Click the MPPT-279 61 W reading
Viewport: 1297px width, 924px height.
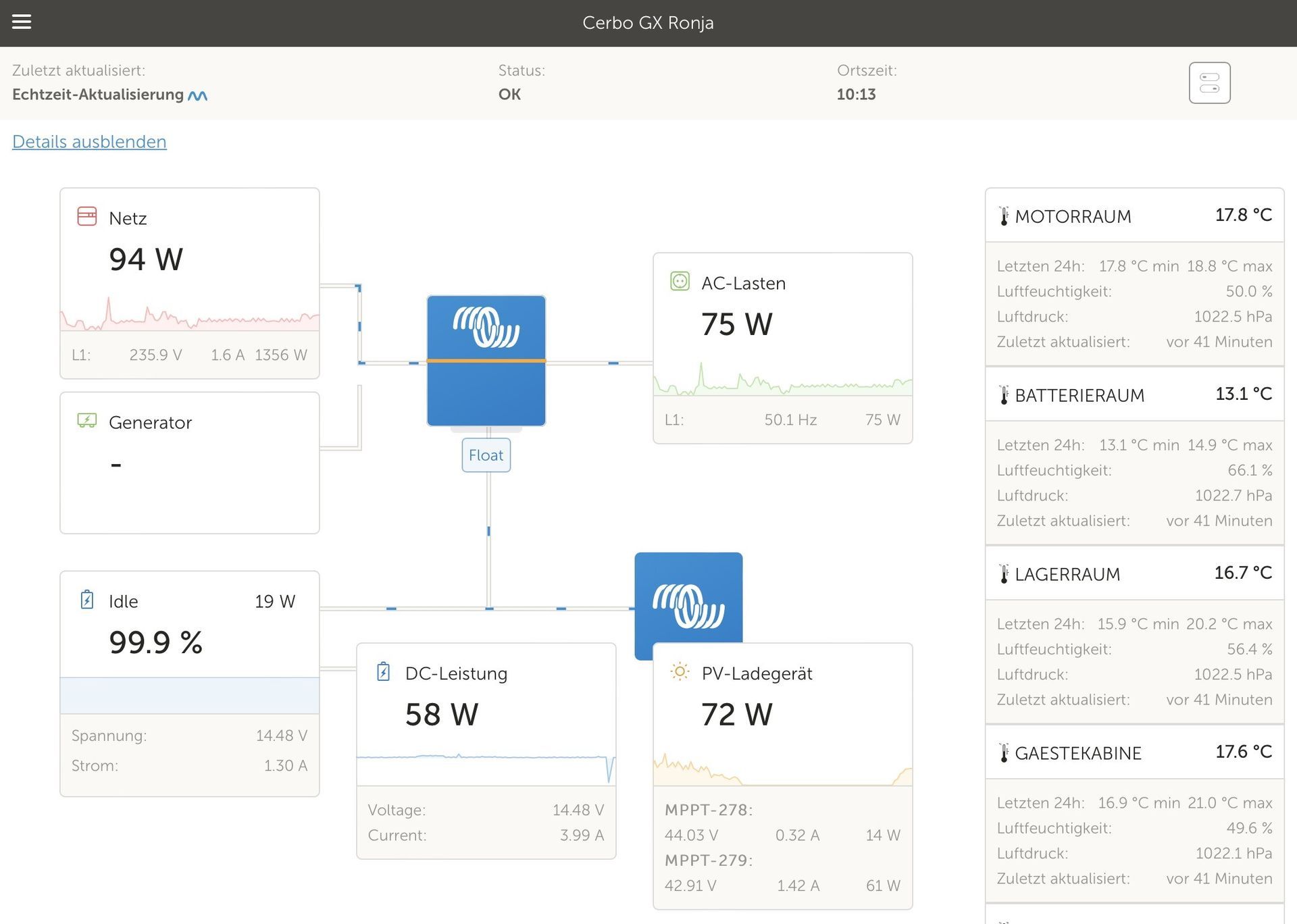pyautogui.click(x=883, y=886)
